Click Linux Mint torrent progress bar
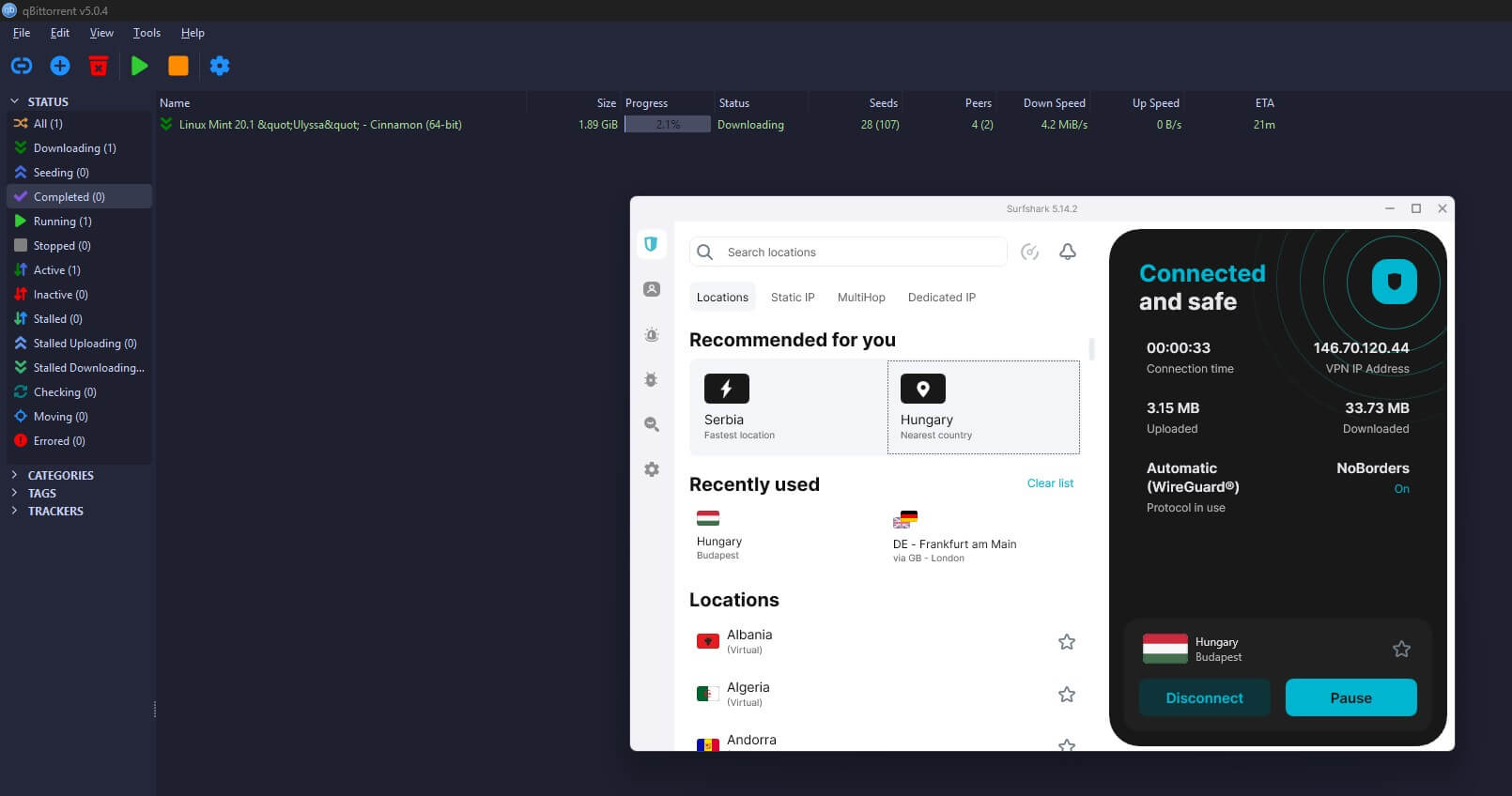 pos(668,125)
